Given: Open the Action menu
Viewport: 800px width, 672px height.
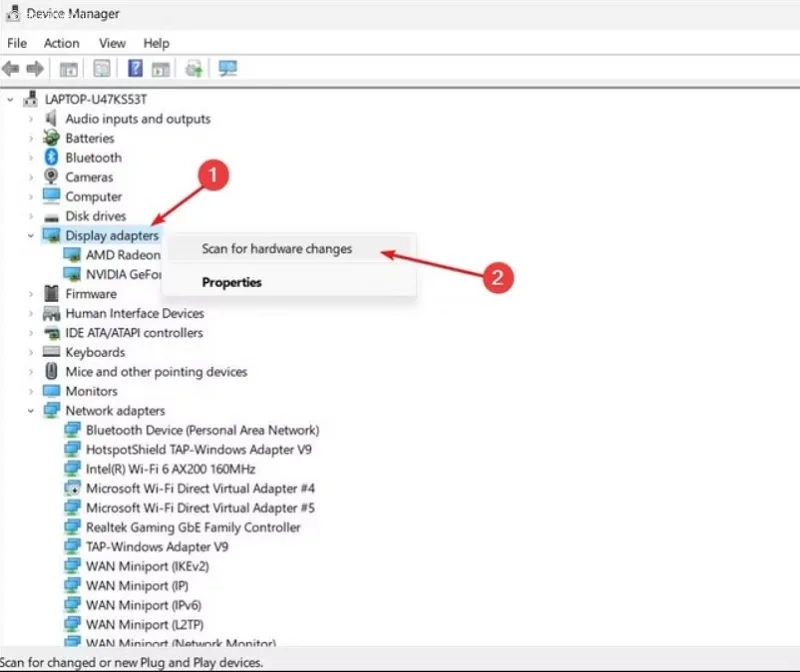Looking at the screenshot, I should pyautogui.click(x=61, y=43).
